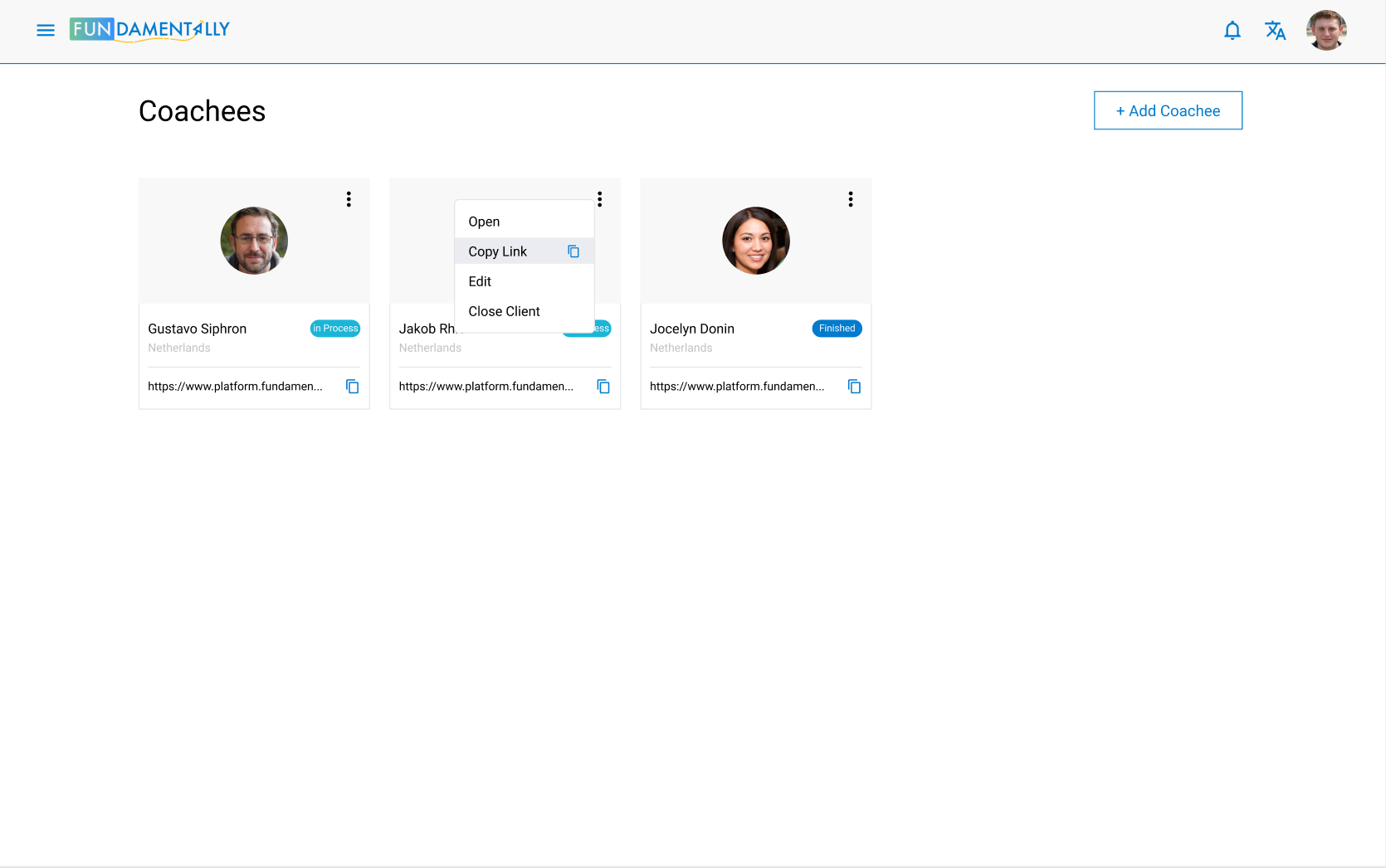The image size is (1386, 868).
Task: Collapse Jakob's three-dot options menu
Action: click(600, 199)
